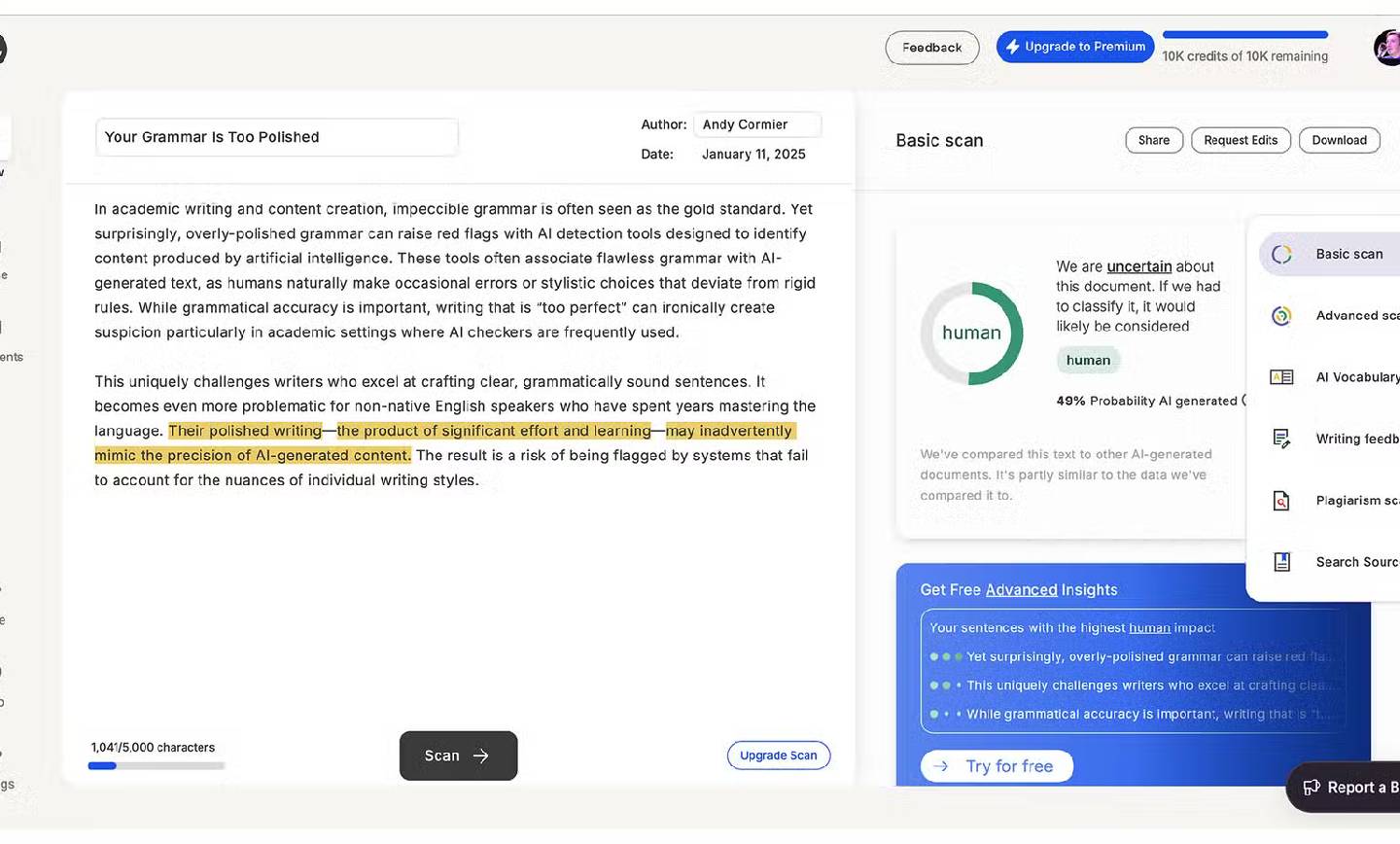Click Upgrade to Premium button
1400x844 pixels.
pos(1074,47)
